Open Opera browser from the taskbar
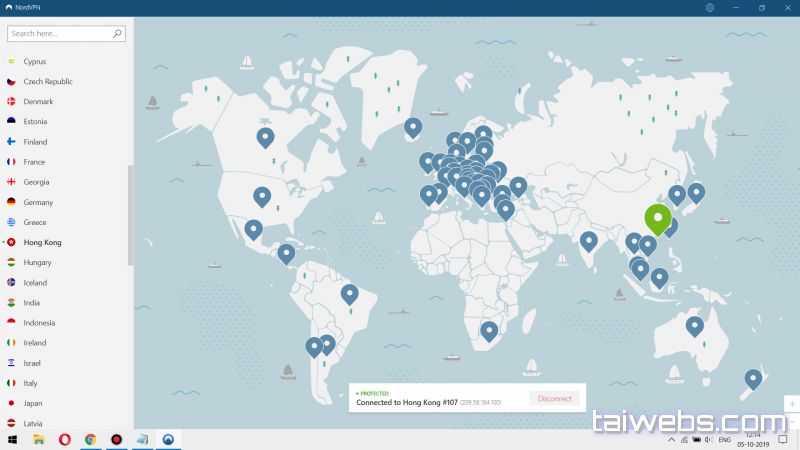This screenshot has height=450, width=800. pyautogui.click(x=65, y=439)
